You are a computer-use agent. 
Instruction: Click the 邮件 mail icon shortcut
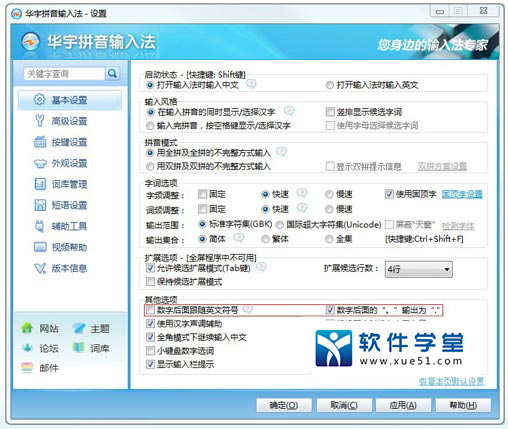point(27,367)
